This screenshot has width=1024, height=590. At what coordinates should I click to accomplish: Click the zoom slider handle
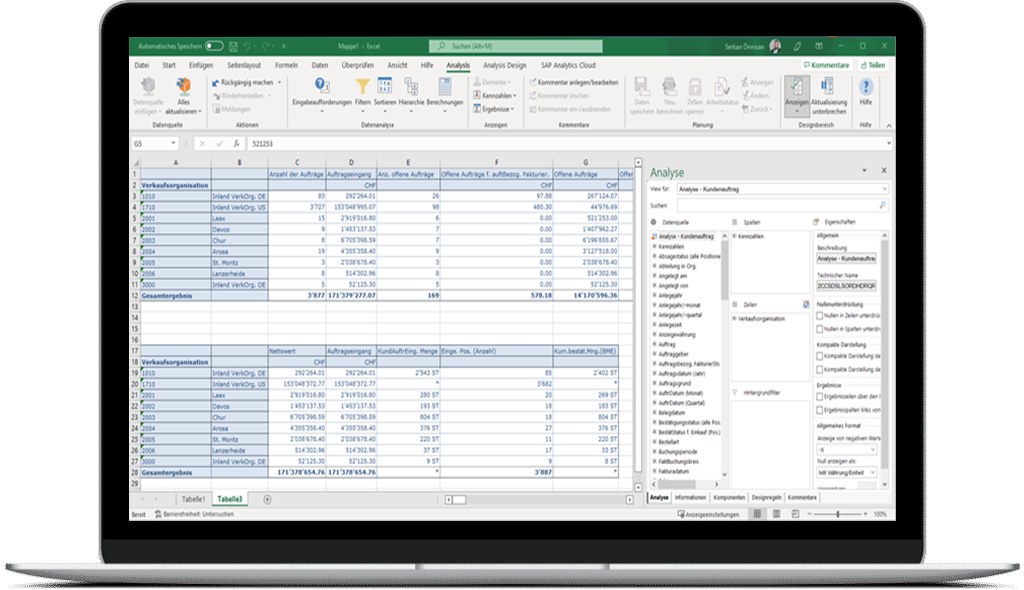[838, 514]
